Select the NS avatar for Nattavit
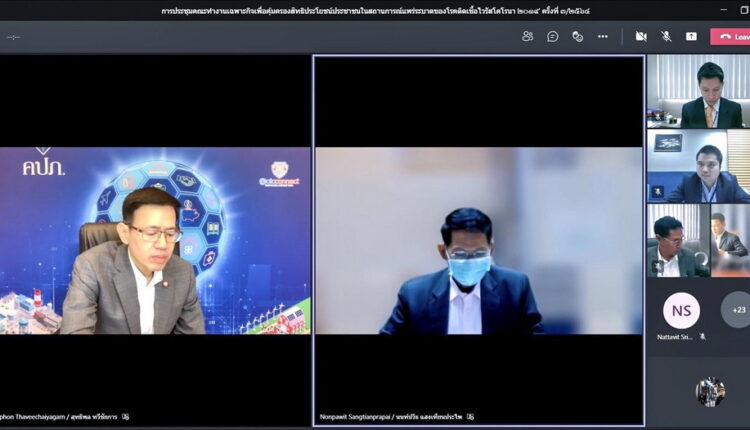This screenshot has width=750, height=430. click(681, 310)
